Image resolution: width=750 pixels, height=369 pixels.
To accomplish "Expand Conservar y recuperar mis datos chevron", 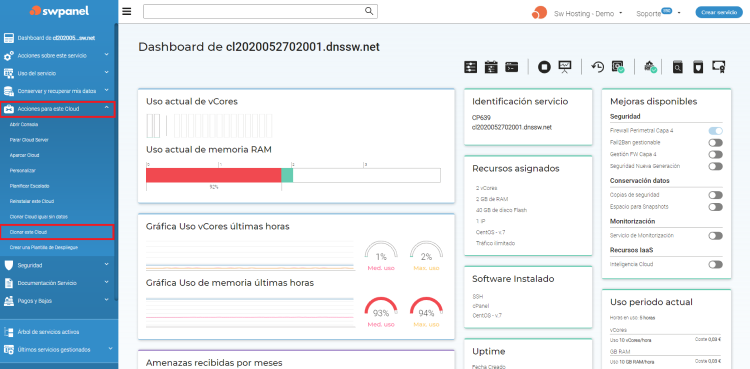I will coord(106,90).
